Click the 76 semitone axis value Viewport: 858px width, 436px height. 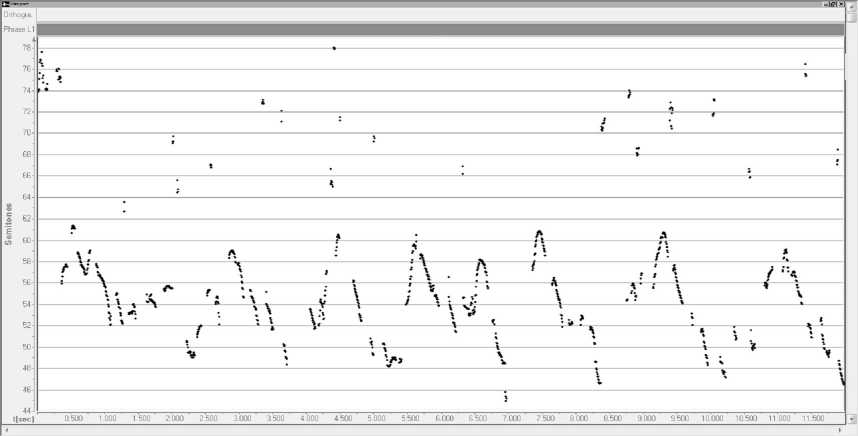coord(27,69)
